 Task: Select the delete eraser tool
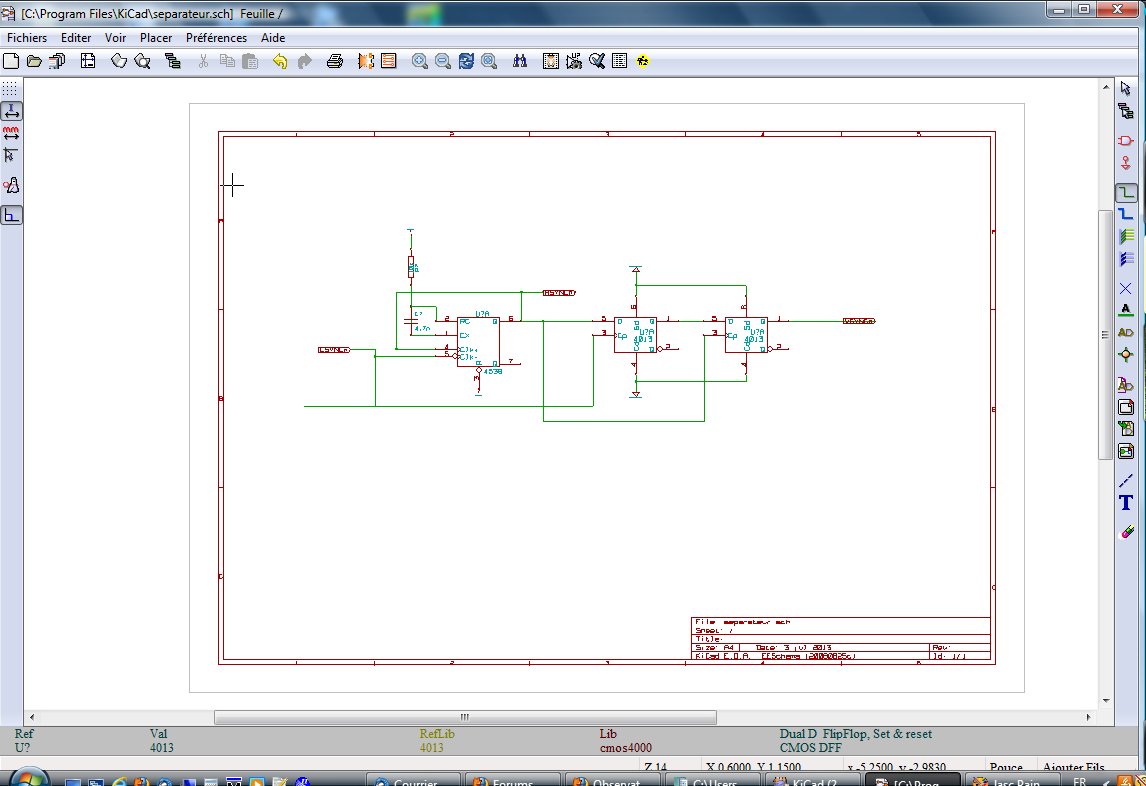click(x=1126, y=532)
